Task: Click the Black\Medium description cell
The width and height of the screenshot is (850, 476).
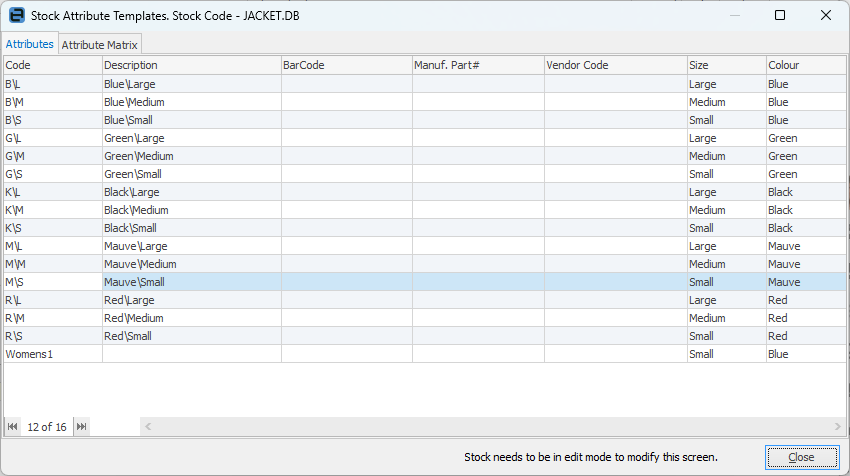Action: (x=191, y=210)
